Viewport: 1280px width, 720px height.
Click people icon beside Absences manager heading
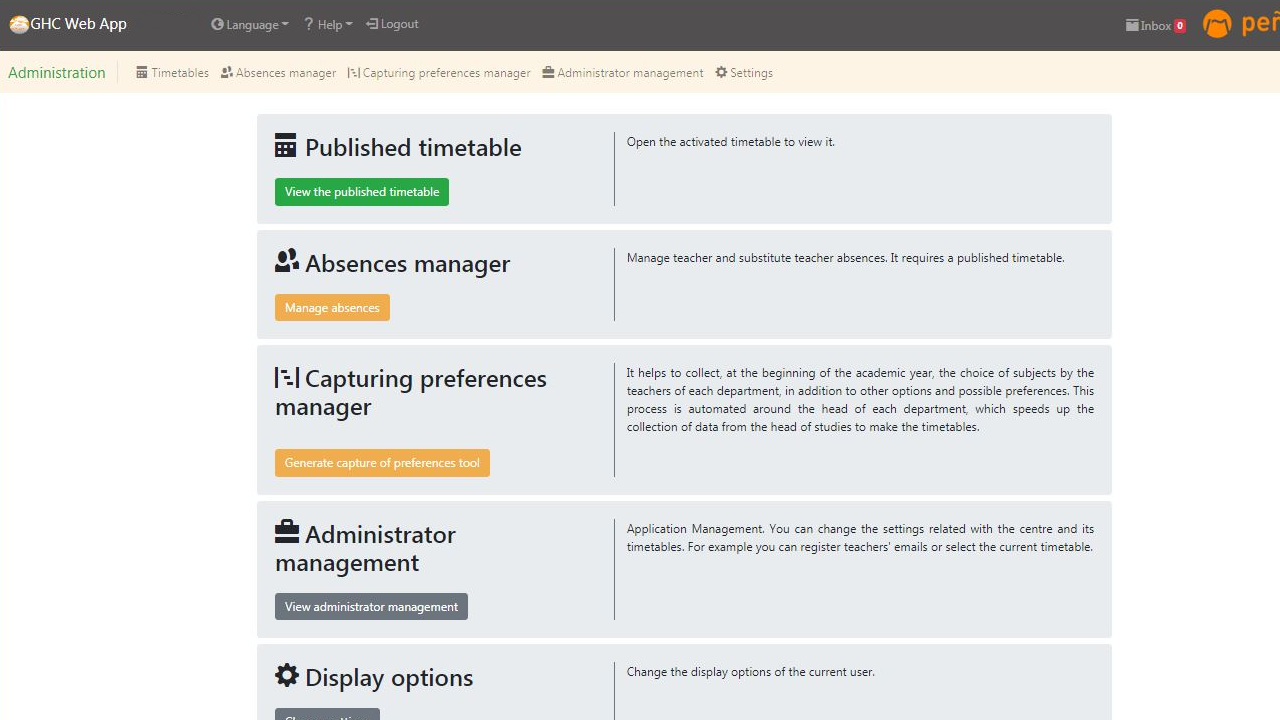pyautogui.click(x=287, y=261)
